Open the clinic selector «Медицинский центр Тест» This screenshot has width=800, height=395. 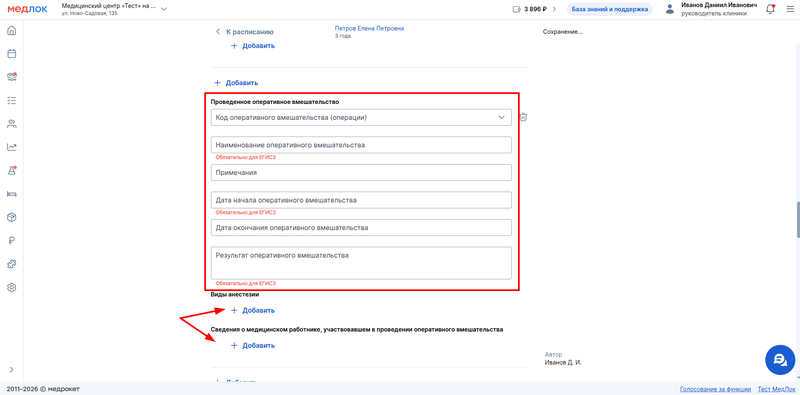(114, 9)
